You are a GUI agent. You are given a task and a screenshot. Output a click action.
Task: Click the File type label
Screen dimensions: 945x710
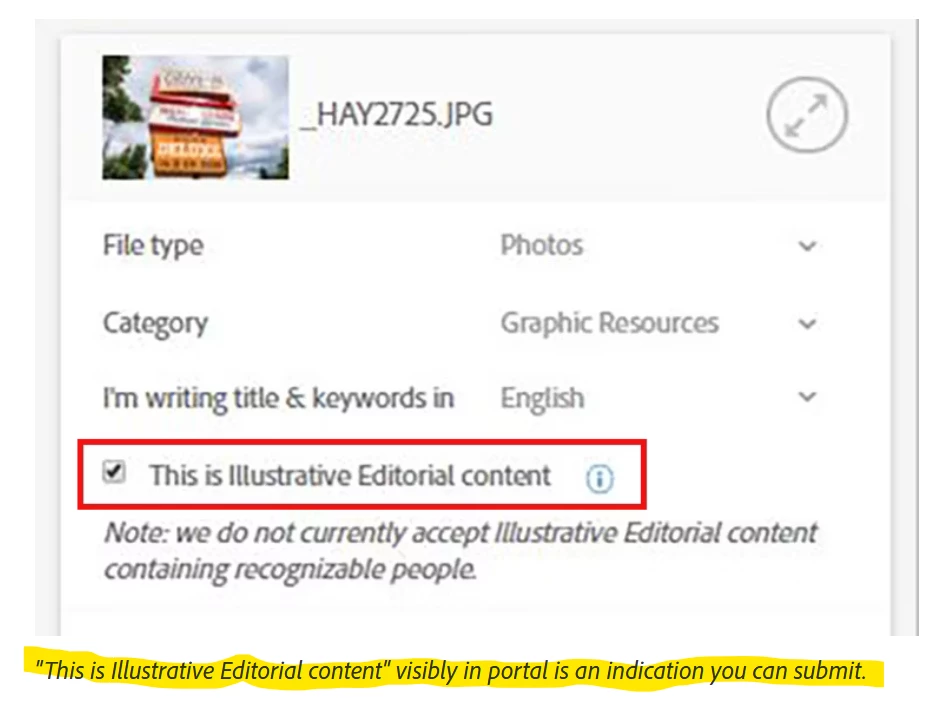click(x=153, y=246)
